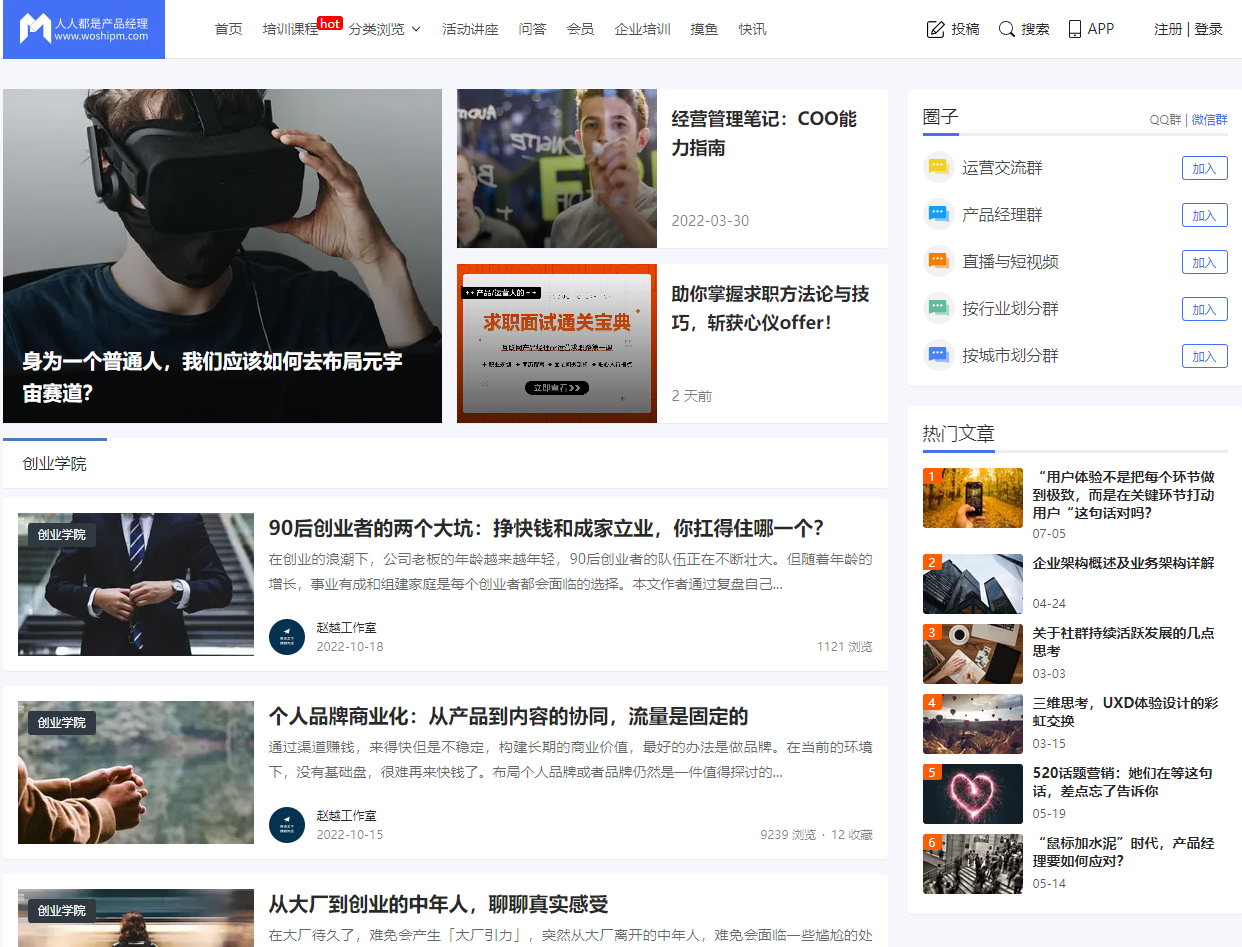Expand the 分类浏览 dropdown menu
Image resolution: width=1242 pixels, height=947 pixels.
point(385,29)
